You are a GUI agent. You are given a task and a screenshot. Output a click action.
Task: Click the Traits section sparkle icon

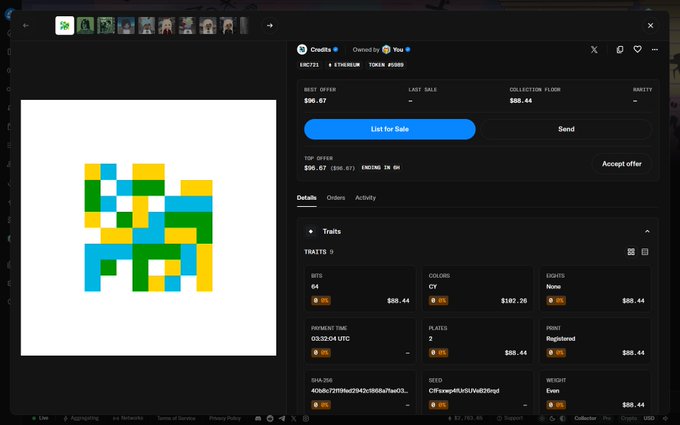tap(311, 232)
